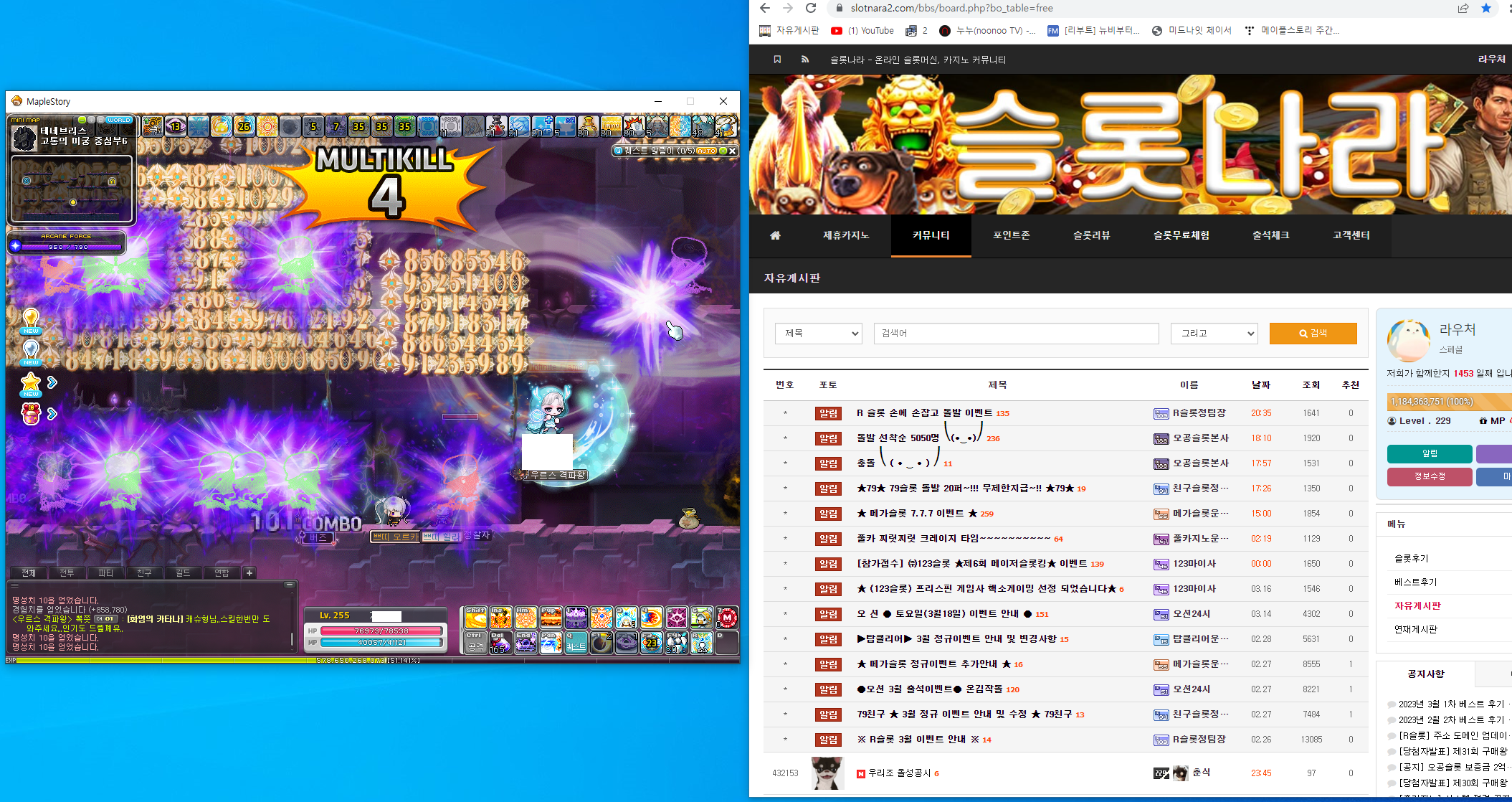The image size is (1512, 802).
Task: Click the Pup quickslot skill icon
Action: point(551,617)
